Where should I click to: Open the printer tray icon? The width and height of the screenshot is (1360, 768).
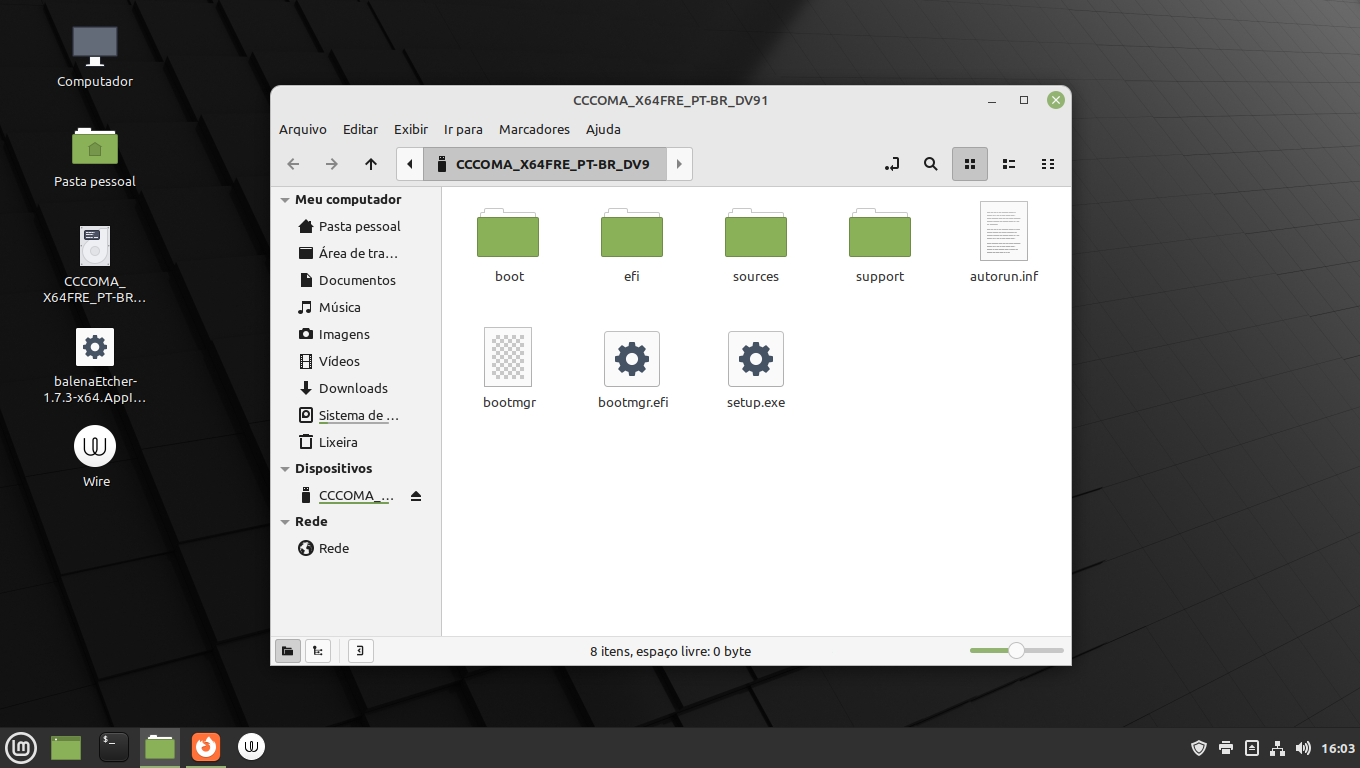[x=1226, y=748]
